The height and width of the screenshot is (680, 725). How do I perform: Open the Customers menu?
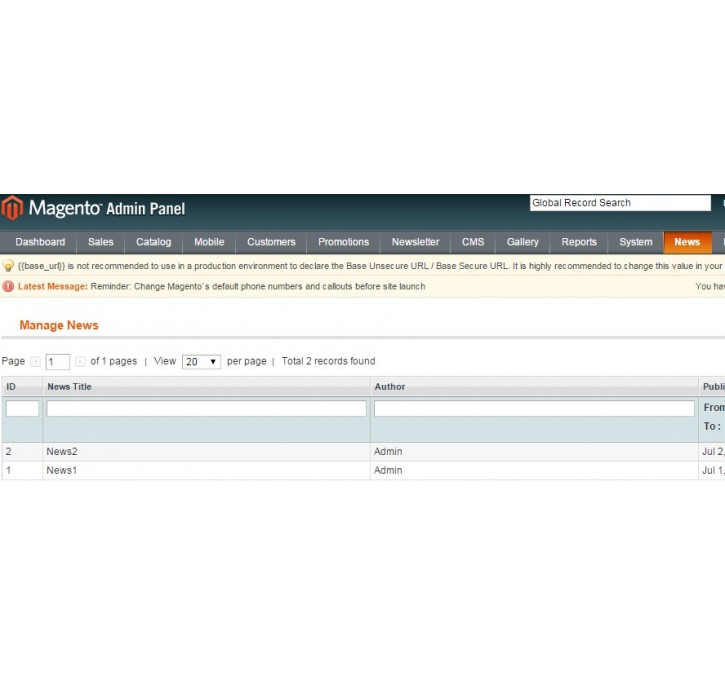[271, 242]
